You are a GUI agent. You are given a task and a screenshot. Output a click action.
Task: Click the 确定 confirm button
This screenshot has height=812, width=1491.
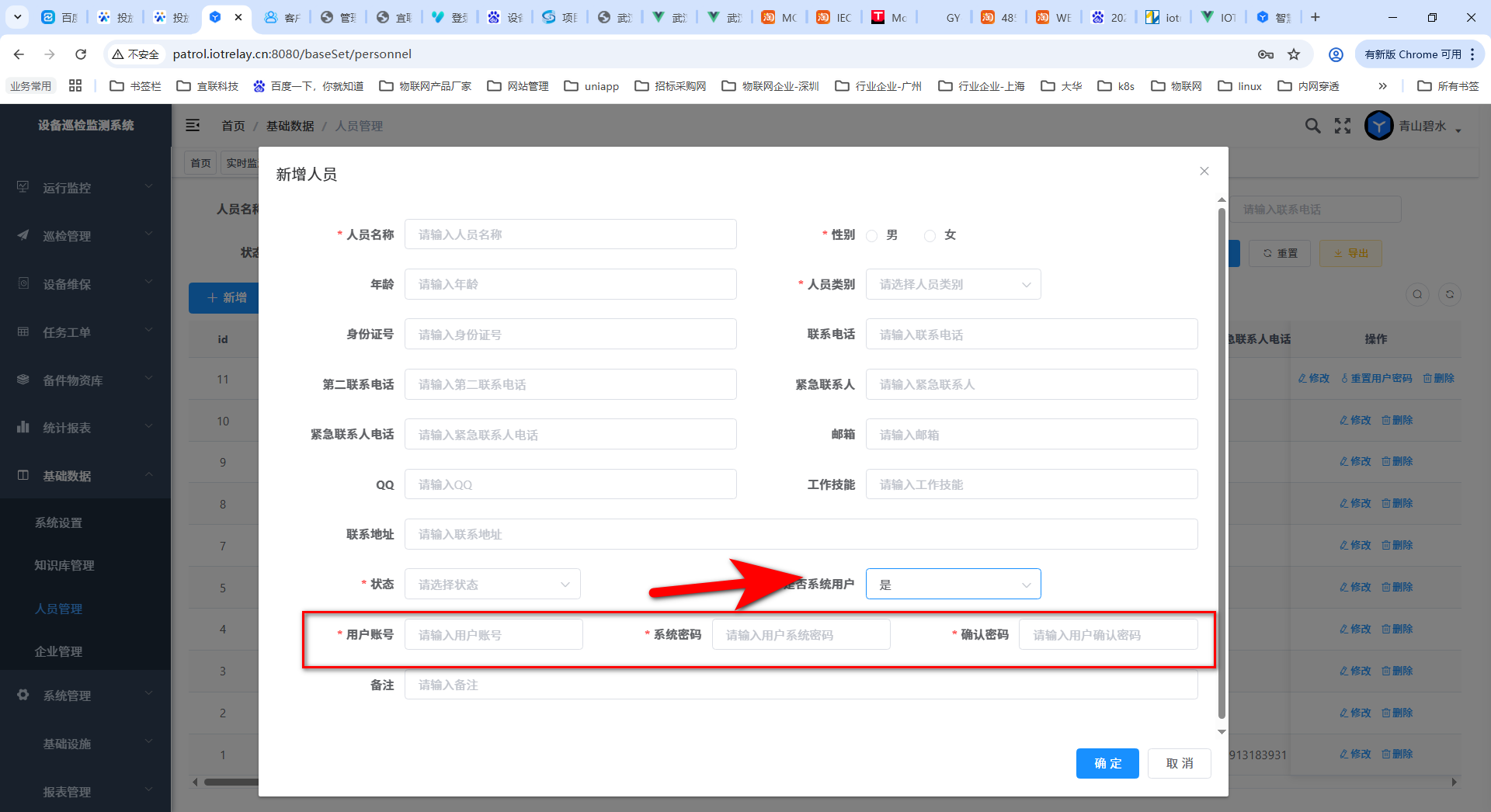[x=1107, y=763]
